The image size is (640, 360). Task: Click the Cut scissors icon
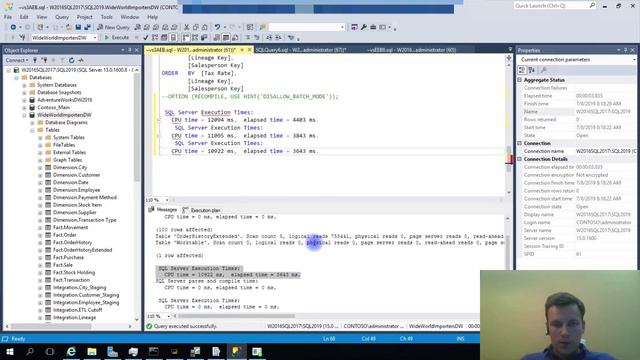click(x=187, y=27)
